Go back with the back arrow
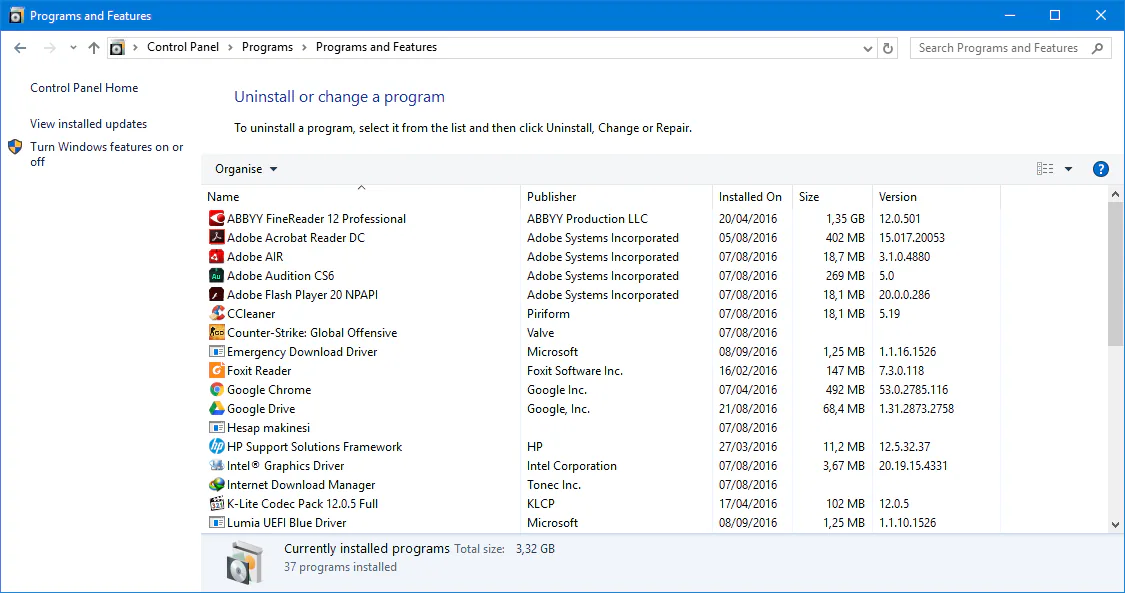 pos(20,48)
